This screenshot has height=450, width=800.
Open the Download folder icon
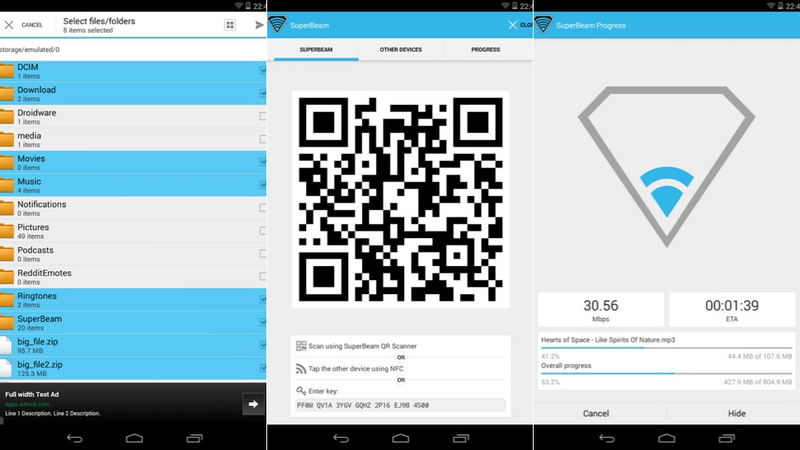point(7,93)
